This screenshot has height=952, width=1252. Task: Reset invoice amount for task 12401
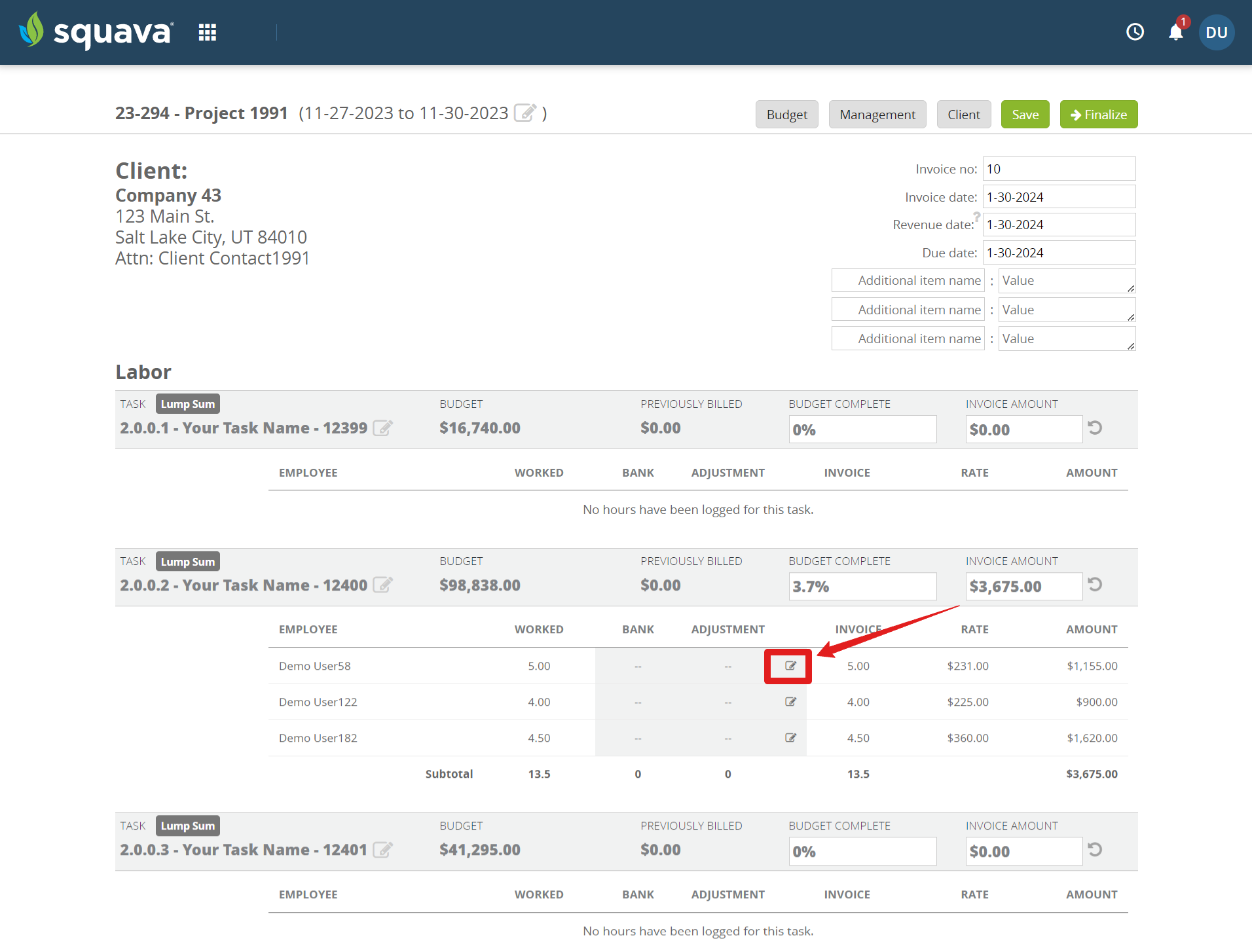tap(1095, 849)
